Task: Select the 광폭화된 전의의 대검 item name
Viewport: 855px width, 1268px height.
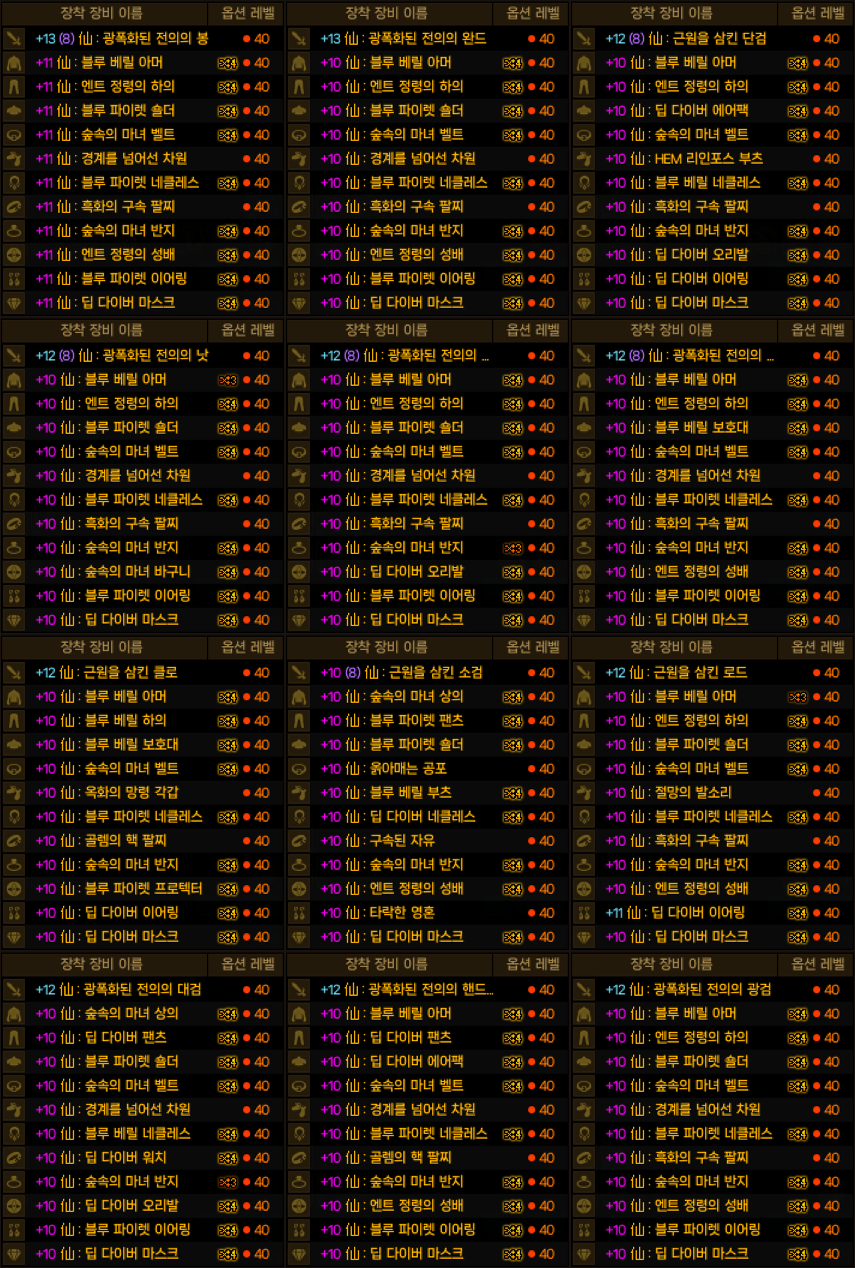Action: (x=138, y=990)
